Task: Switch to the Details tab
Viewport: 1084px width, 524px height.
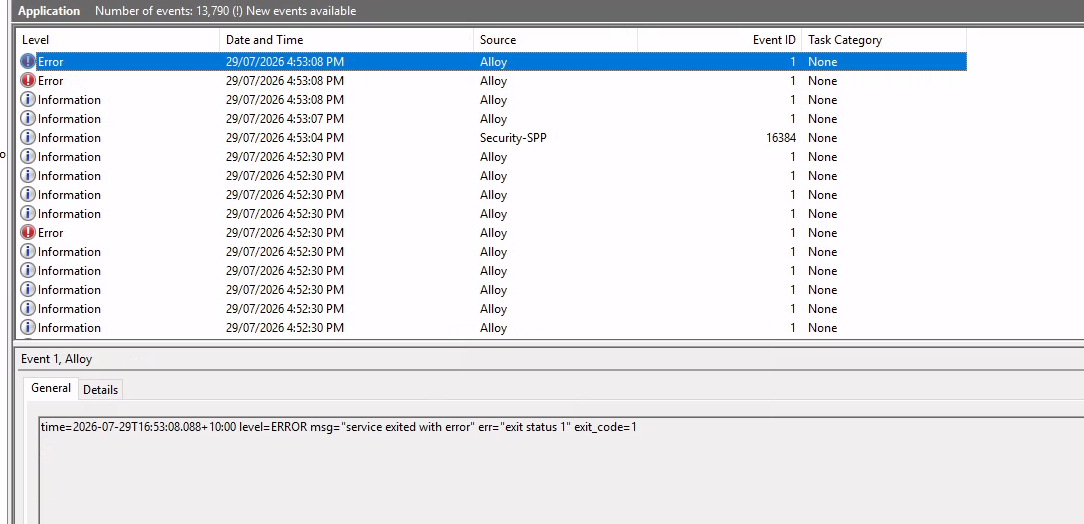Action: pyautogui.click(x=100, y=389)
